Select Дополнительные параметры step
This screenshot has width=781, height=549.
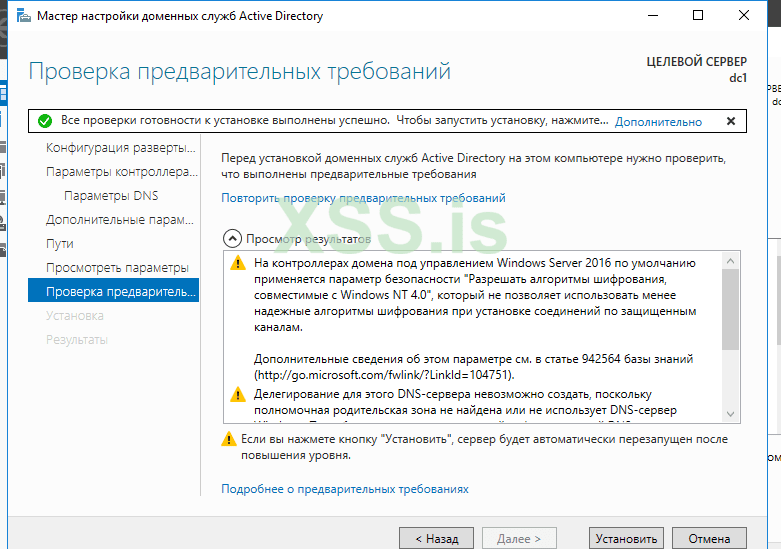(120, 219)
